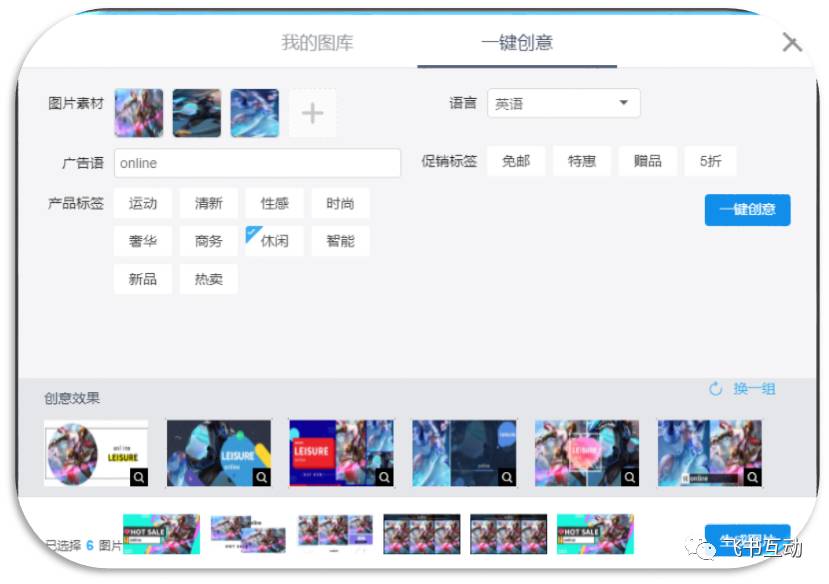Select pink heart creative thumbnail
829x584 pixels.
pos(587,453)
